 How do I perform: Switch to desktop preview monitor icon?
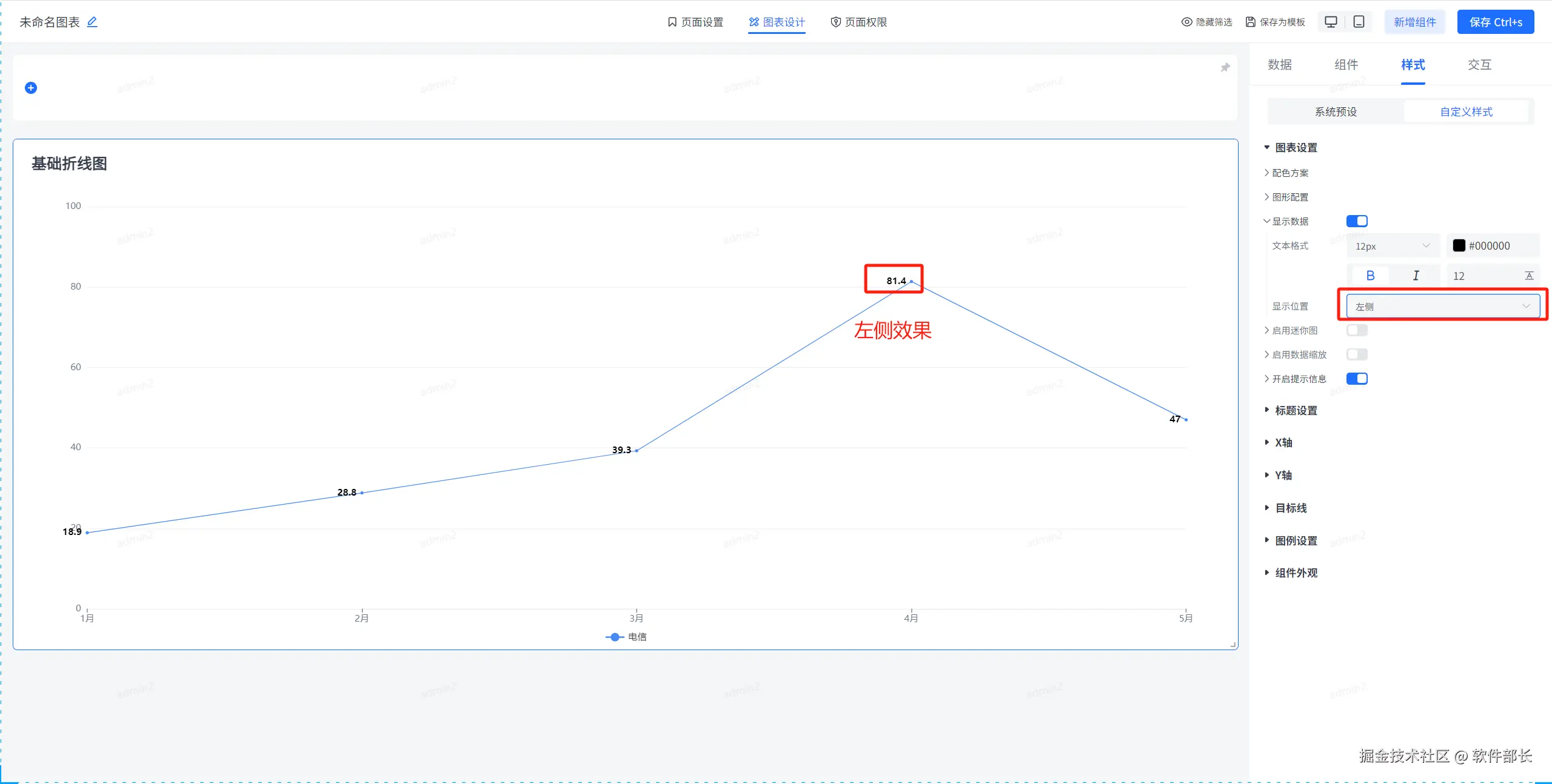click(1331, 22)
